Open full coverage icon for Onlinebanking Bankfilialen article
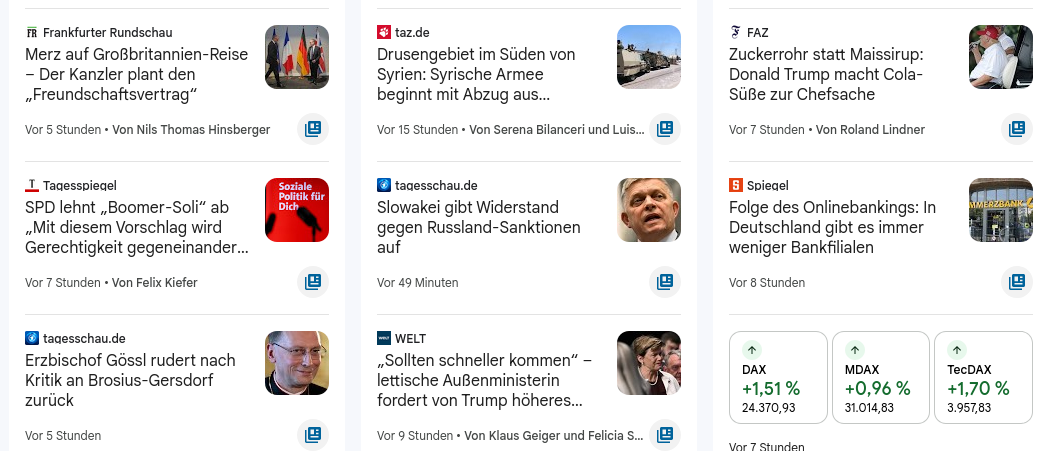 pos(1017,282)
